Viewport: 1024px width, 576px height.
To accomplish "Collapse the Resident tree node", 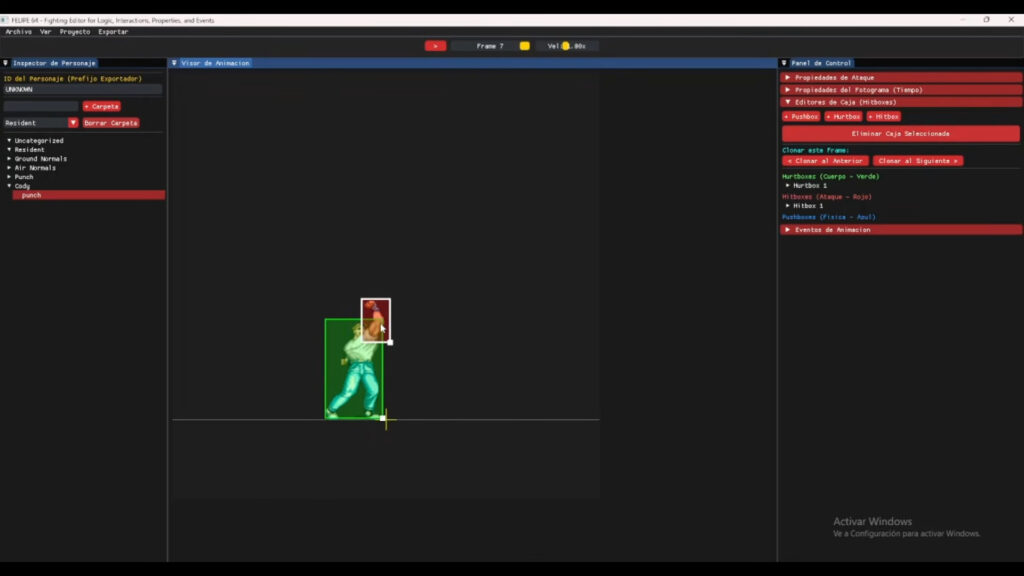I will click(9, 150).
